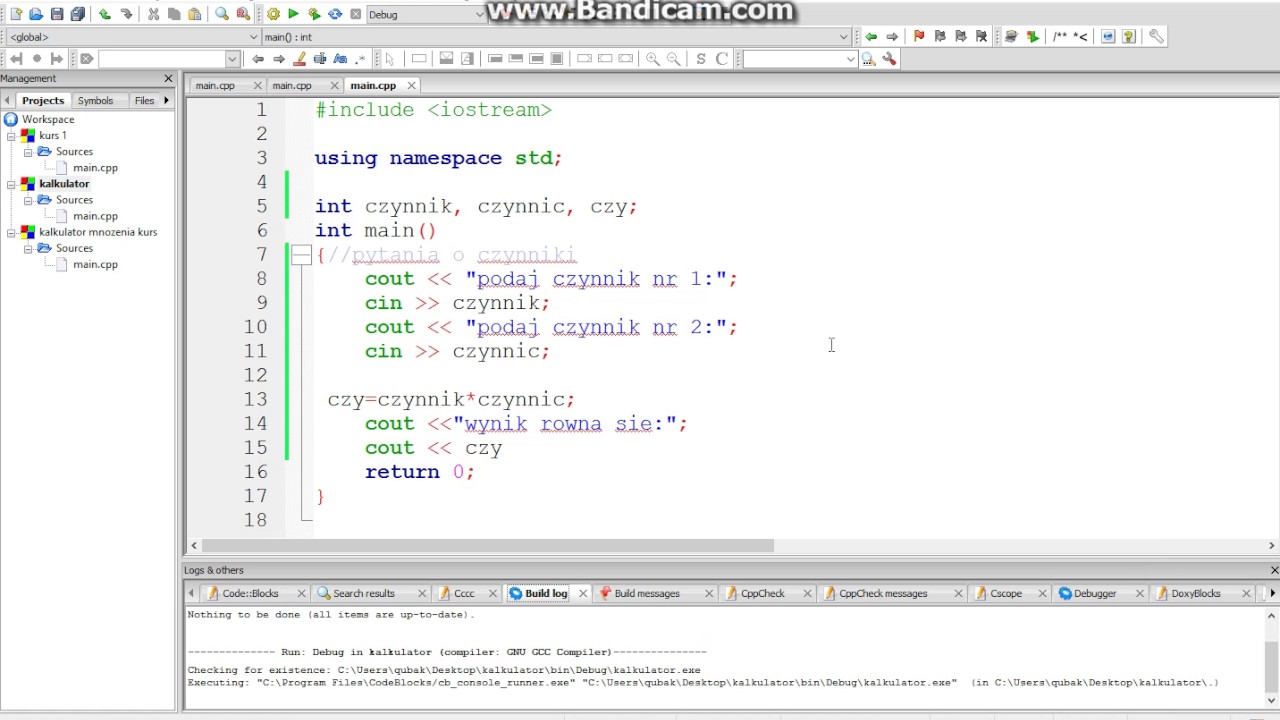Viewport: 1280px width, 720px height.
Task: Open the search combo box dropdown arrow
Action: [851, 59]
